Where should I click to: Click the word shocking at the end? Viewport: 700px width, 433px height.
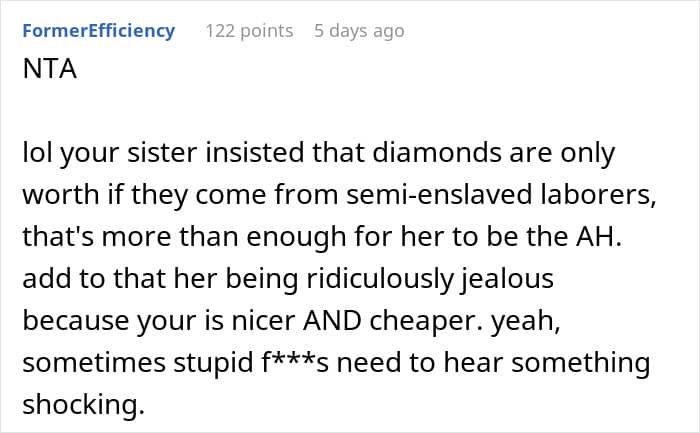pos(83,404)
